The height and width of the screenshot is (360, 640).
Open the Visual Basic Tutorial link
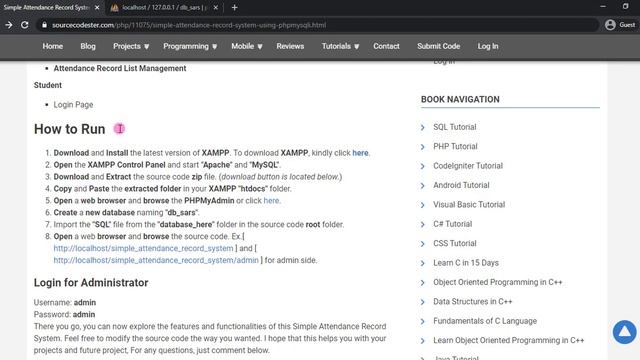click(469, 204)
